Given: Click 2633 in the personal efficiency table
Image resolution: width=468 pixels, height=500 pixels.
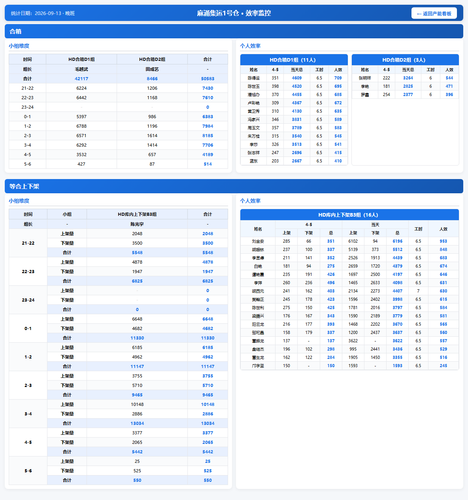Looking at the screenshot, I should pos(375,283).
